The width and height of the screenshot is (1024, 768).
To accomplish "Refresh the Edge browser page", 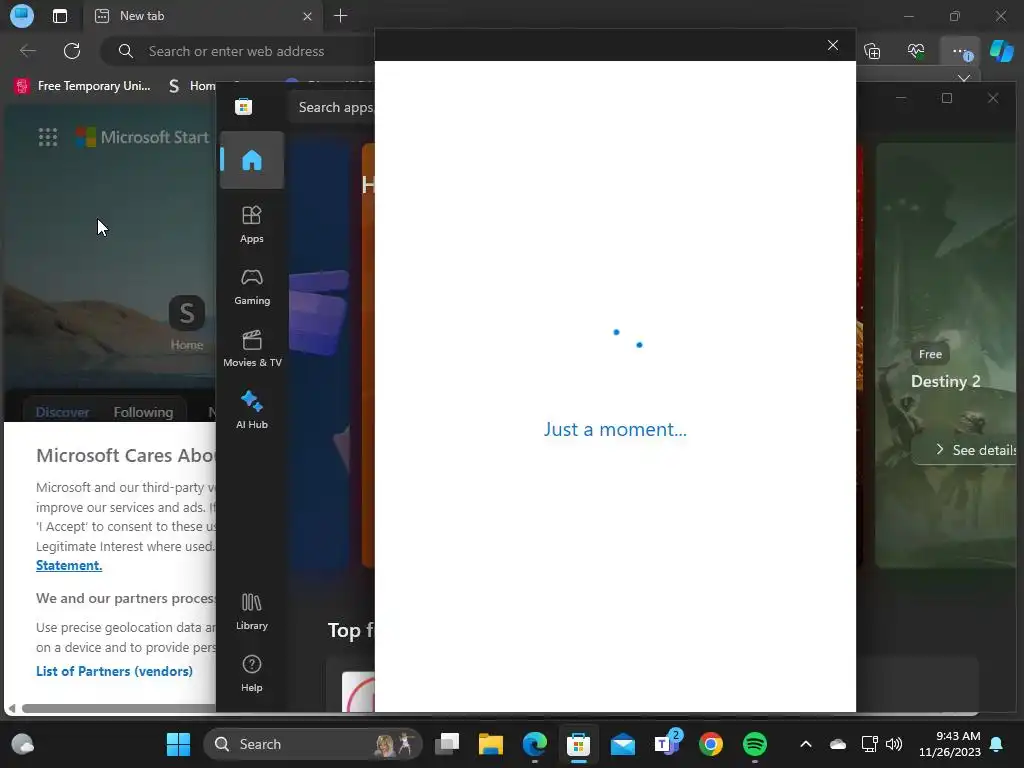I will point(72,51).
